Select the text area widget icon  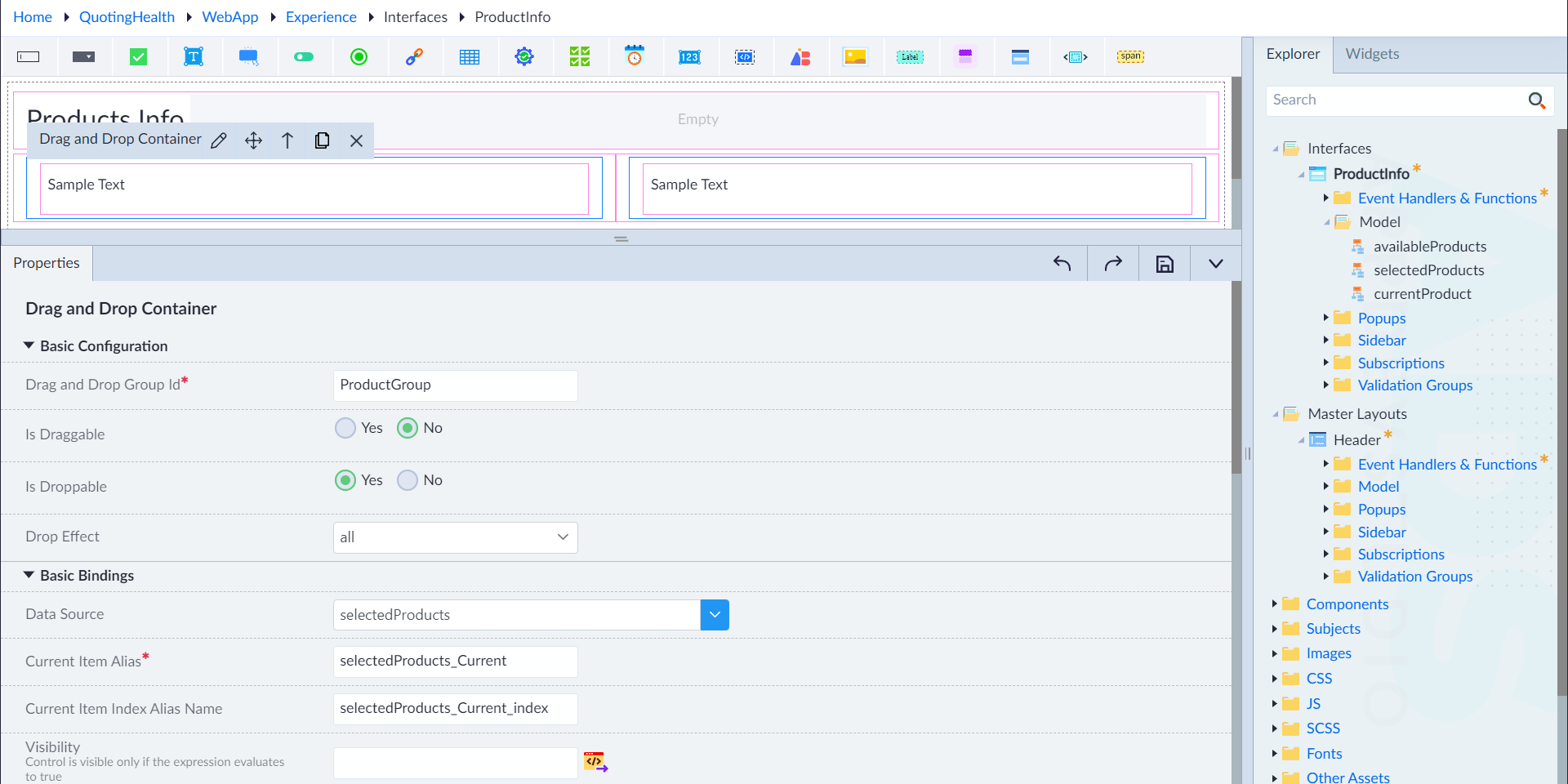[194, 56]
